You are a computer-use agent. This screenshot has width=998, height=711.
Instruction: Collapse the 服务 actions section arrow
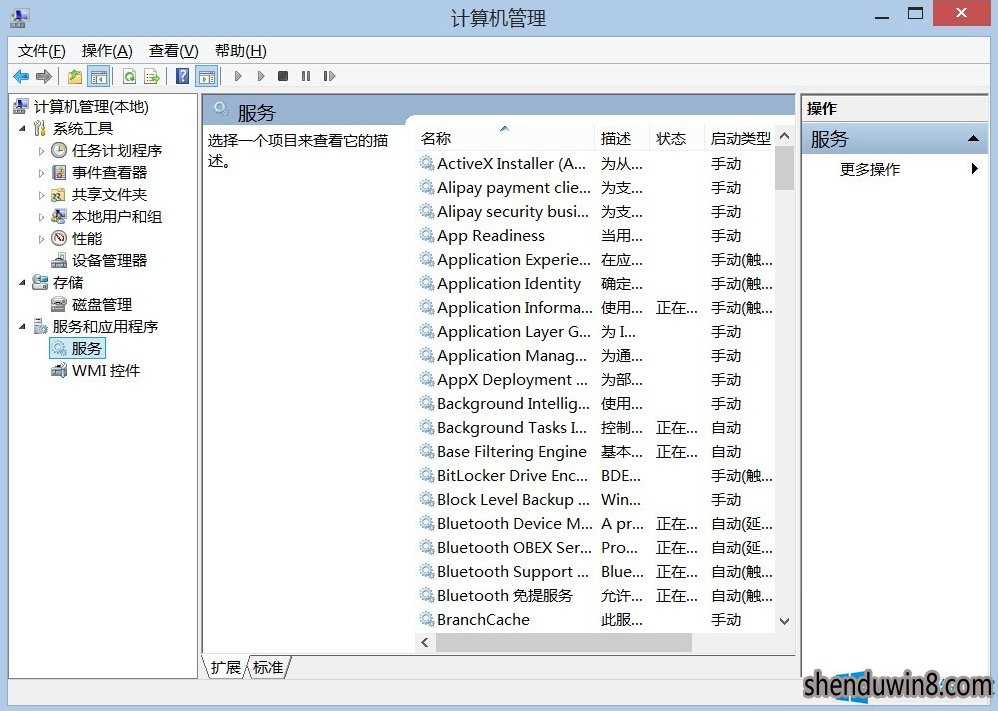coord(973,139)
